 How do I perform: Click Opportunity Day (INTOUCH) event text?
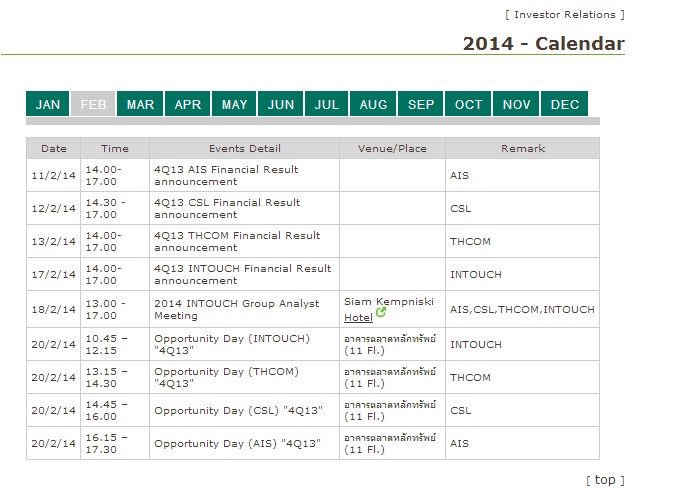232,344
